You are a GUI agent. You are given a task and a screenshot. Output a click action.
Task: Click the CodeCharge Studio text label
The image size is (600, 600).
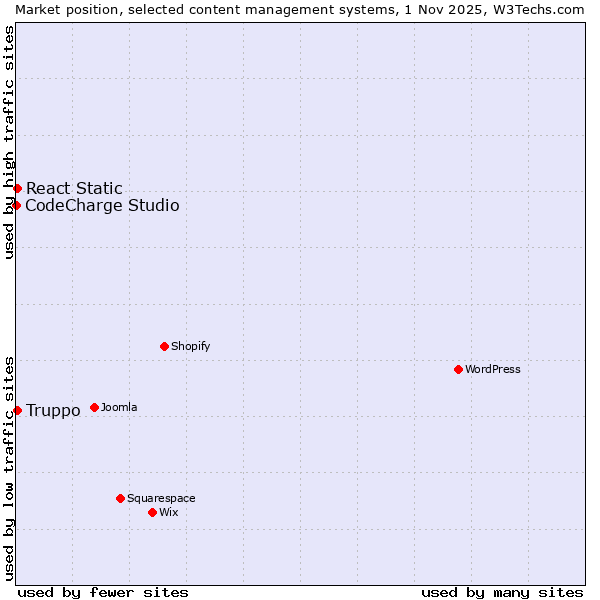pyautogui.click(x=102, y=206)
